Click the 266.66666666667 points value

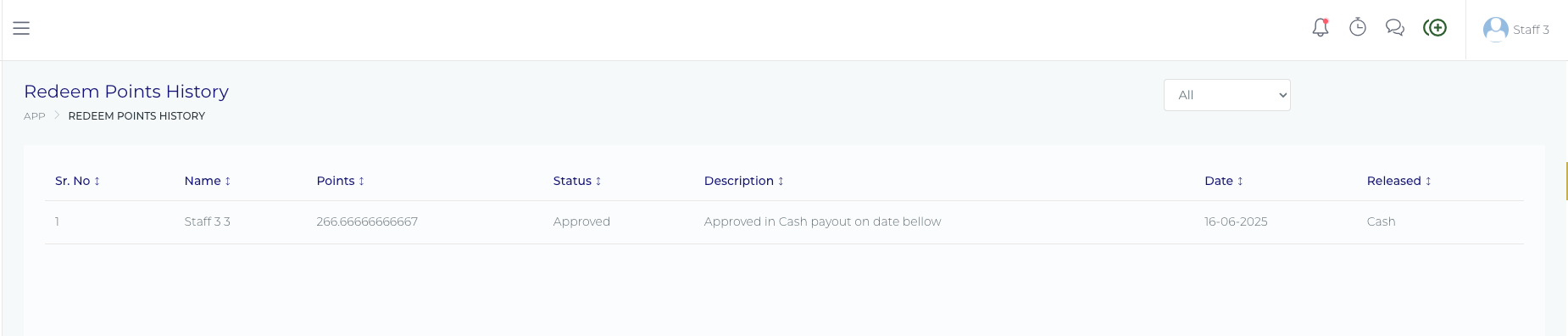tap(367, 221)
